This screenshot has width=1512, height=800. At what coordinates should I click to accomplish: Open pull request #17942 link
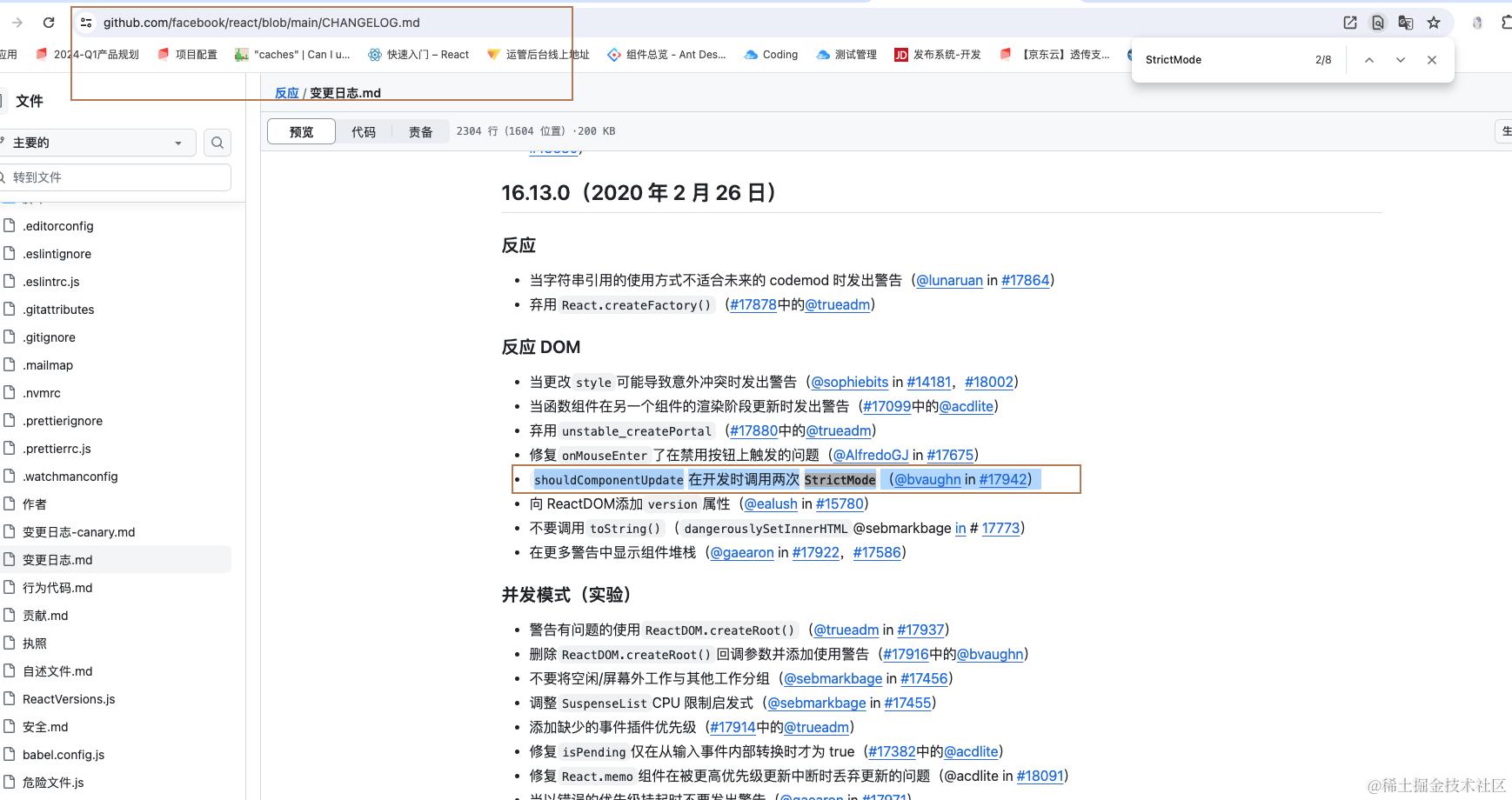click(x=1003, y=479)
